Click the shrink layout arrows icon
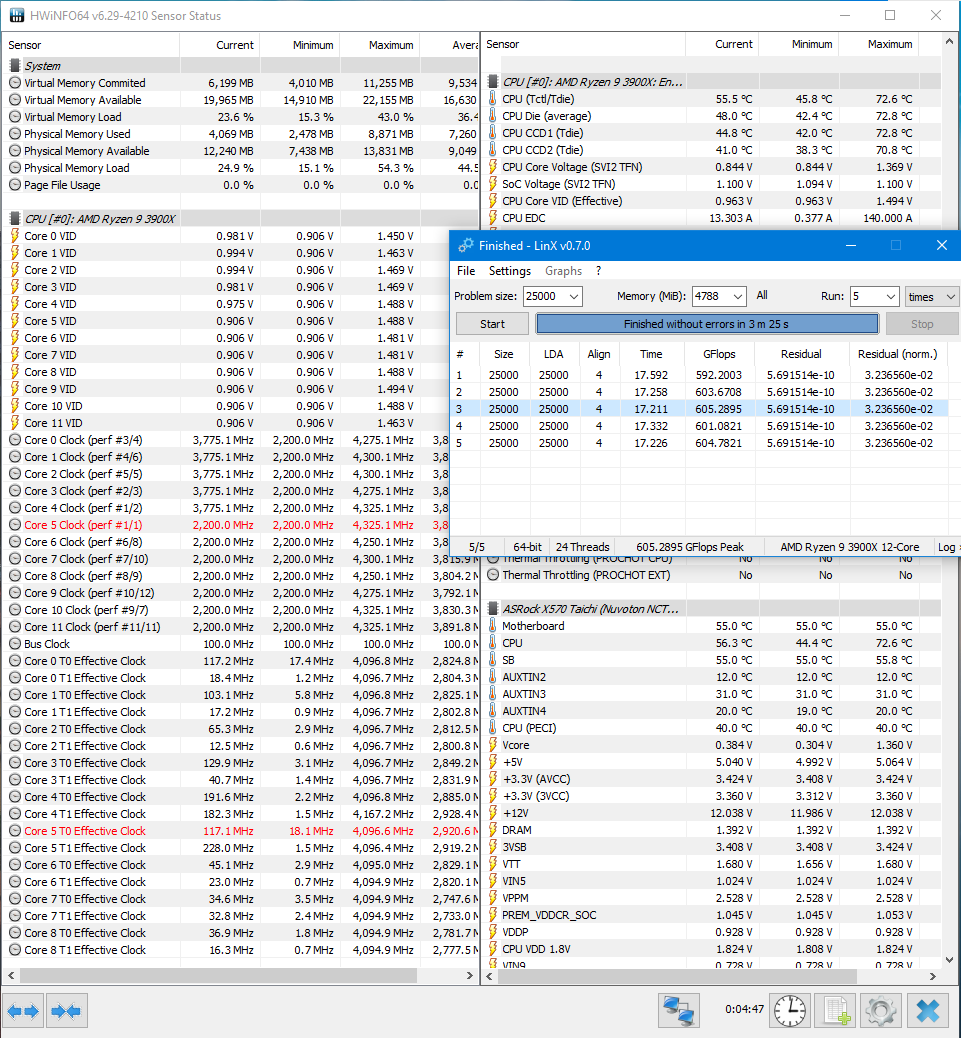961x1038 pixels. [66, 1011]
